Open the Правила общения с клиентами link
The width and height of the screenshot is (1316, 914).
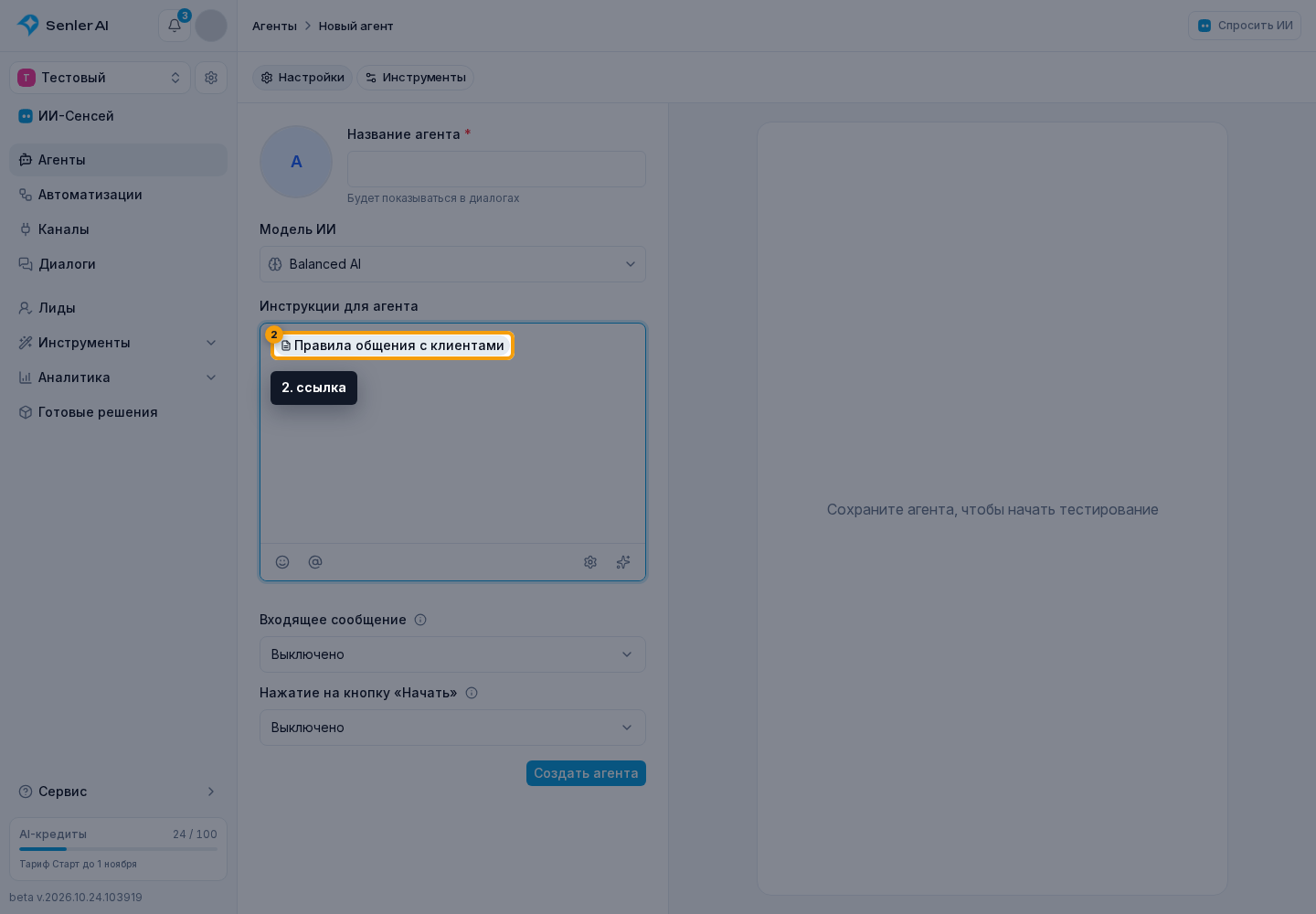pyautogui.click(x=393, y=345)
